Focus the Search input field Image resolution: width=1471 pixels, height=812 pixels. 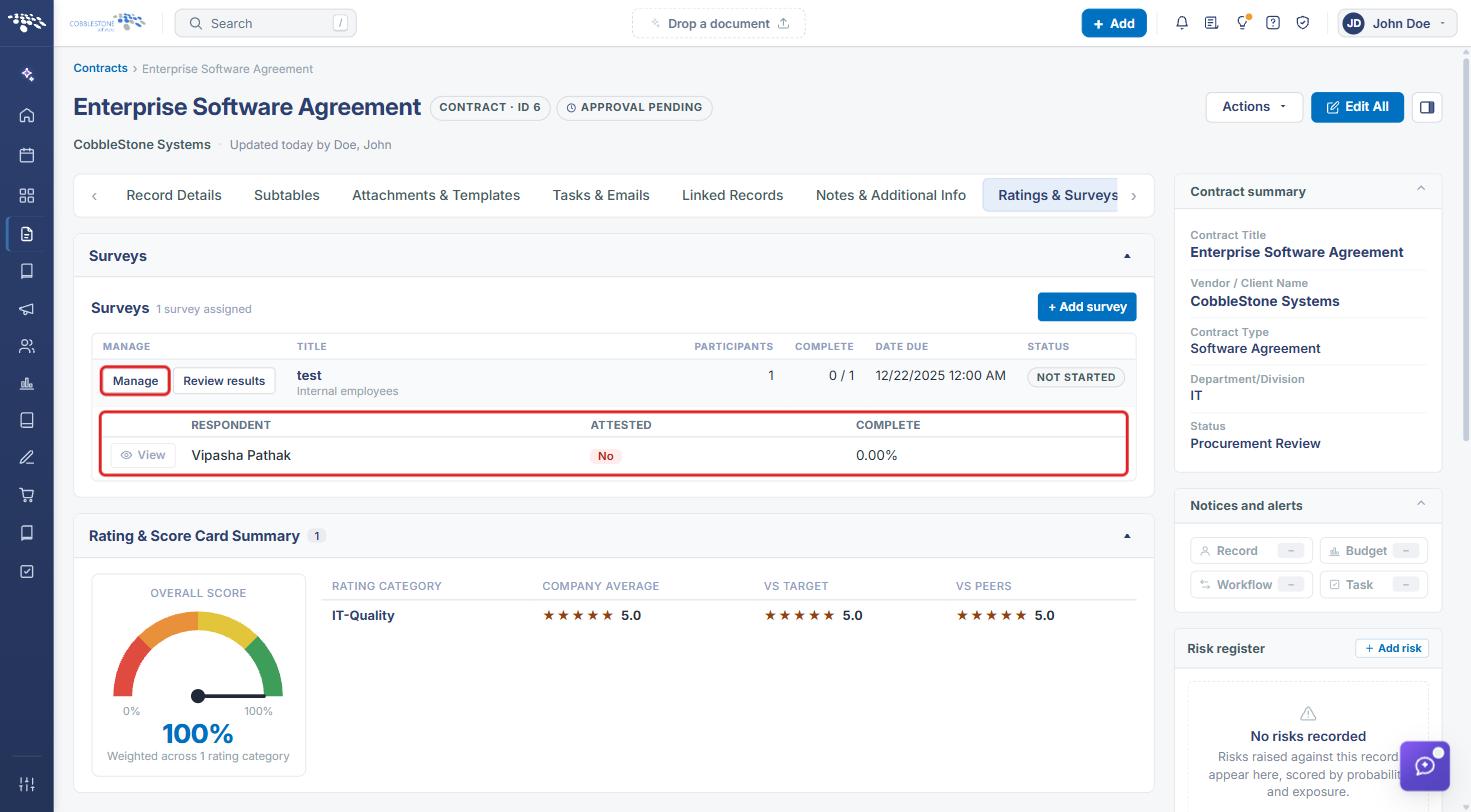click(266, 23)
